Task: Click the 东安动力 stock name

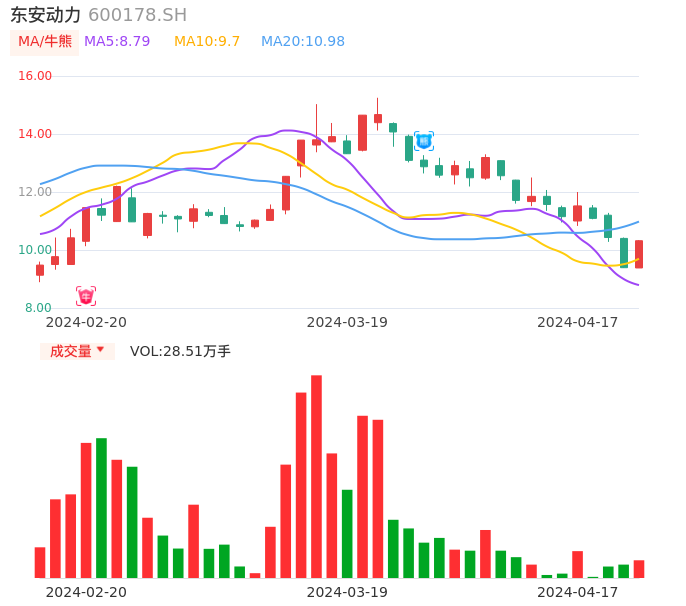Action: point(46,15)
